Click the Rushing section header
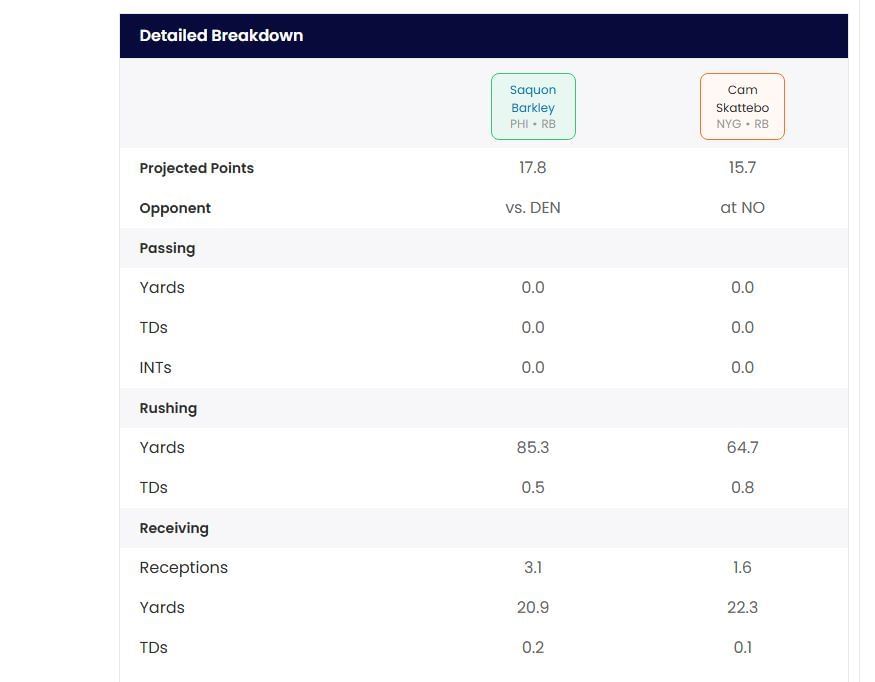 [x=168, y=408]
